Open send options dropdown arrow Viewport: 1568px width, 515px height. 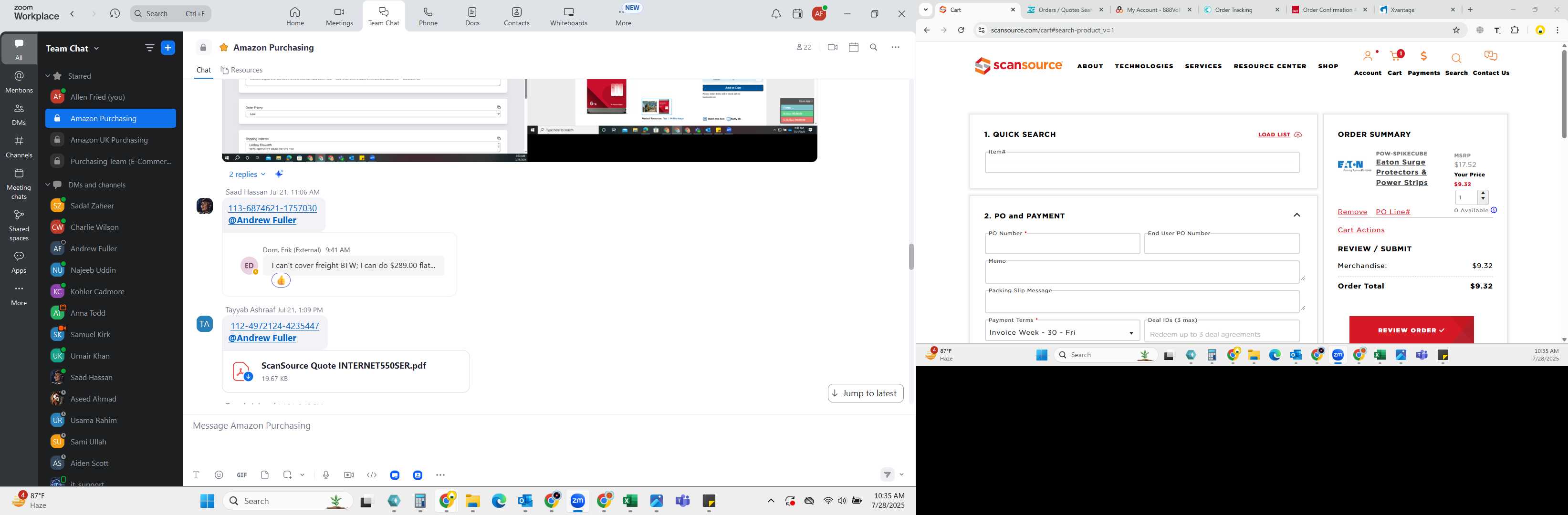coord(901,475)
